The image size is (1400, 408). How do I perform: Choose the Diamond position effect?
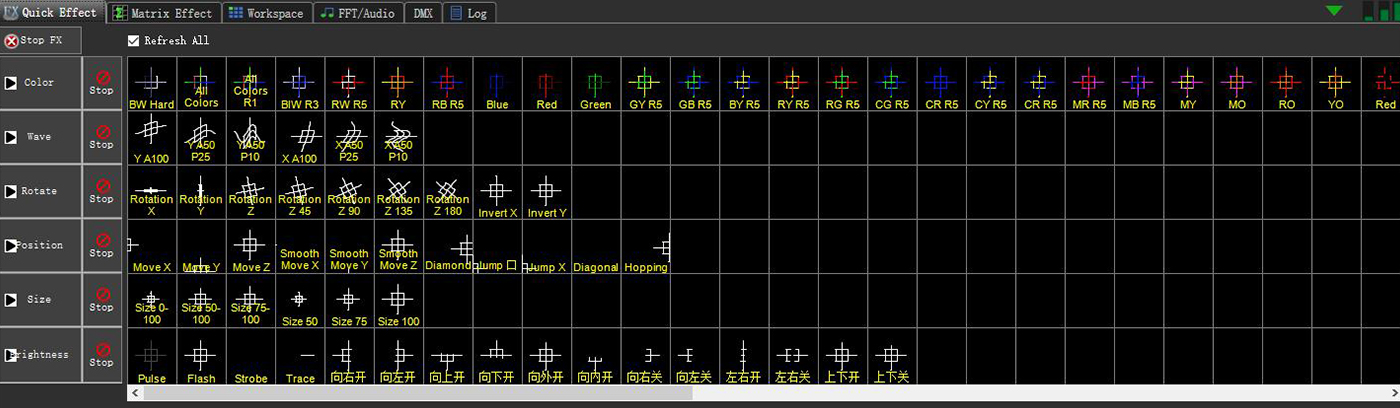pos(448,246)
